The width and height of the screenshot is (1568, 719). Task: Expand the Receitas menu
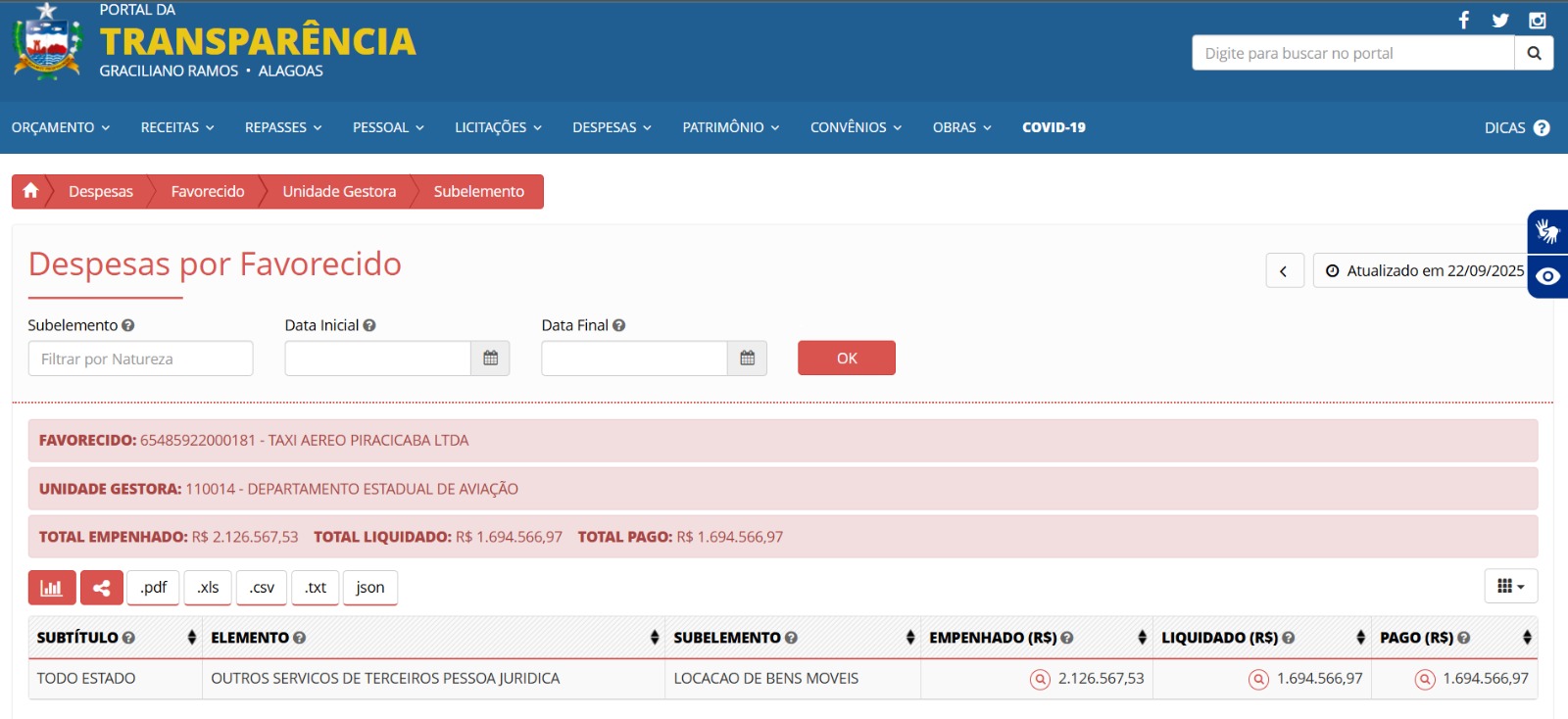(x=177, y=127)
